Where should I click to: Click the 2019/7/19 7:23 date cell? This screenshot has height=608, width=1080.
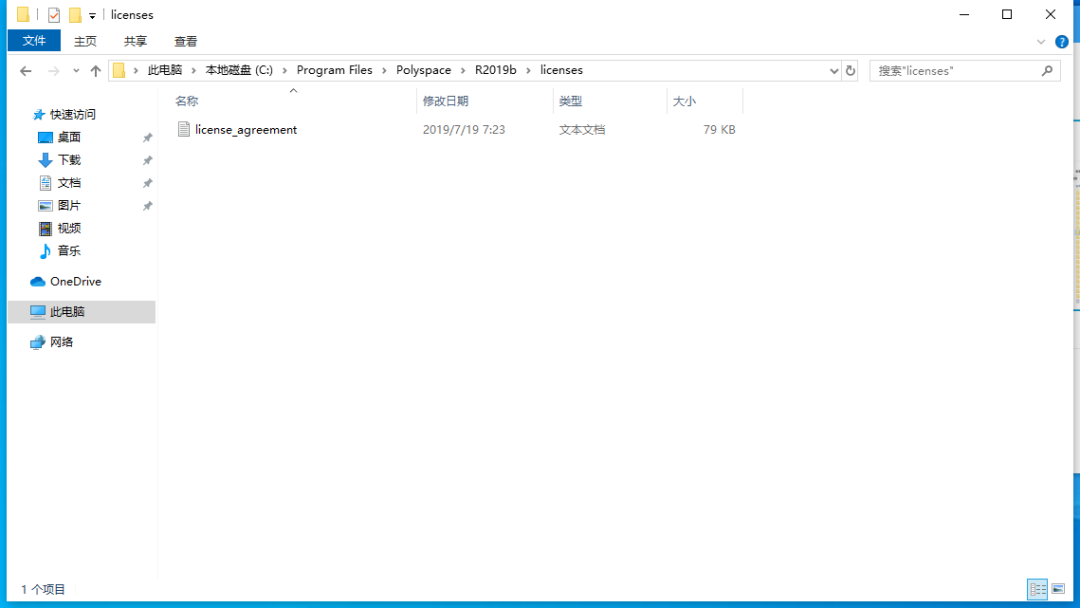[464, 129]
